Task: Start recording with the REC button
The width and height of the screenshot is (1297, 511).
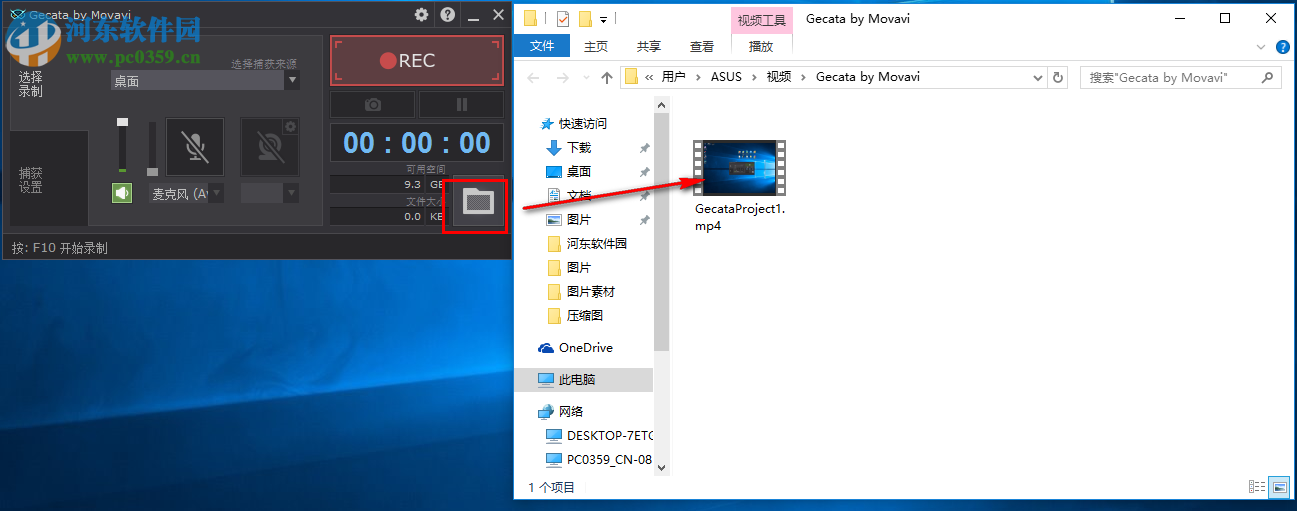Action: click(x=417, y=61)
